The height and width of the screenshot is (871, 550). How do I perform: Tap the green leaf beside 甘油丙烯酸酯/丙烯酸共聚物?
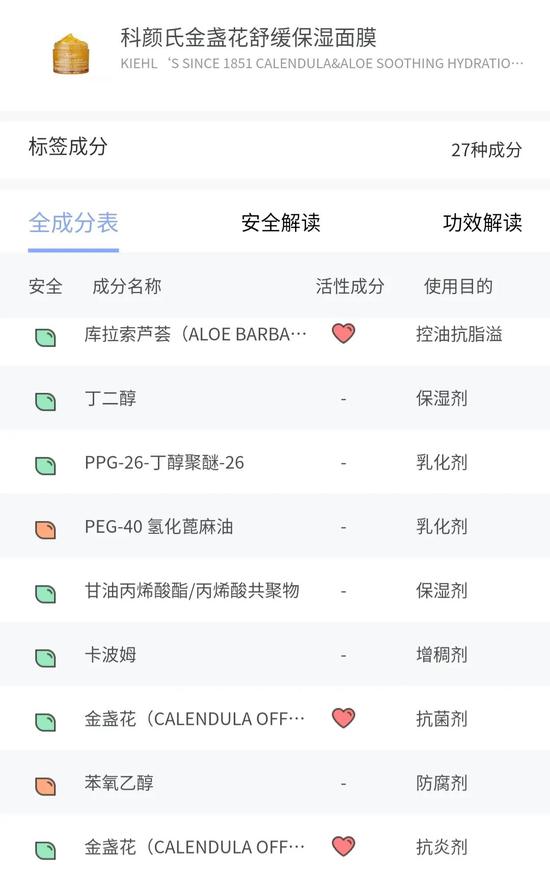coord(45,594)
